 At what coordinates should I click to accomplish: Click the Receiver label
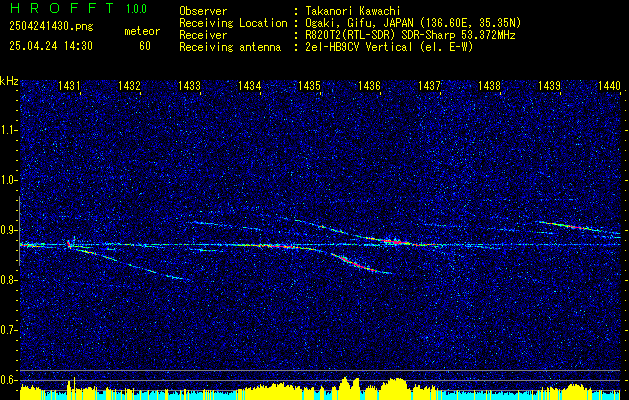(x=203, y=35)
